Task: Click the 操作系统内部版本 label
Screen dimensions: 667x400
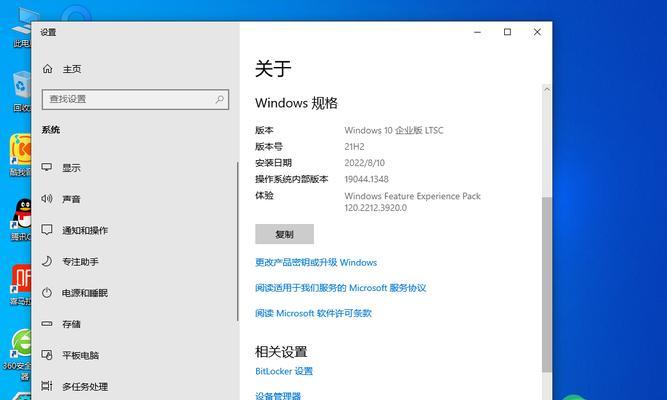Action: pyautogui.click(x=291, y=179)
